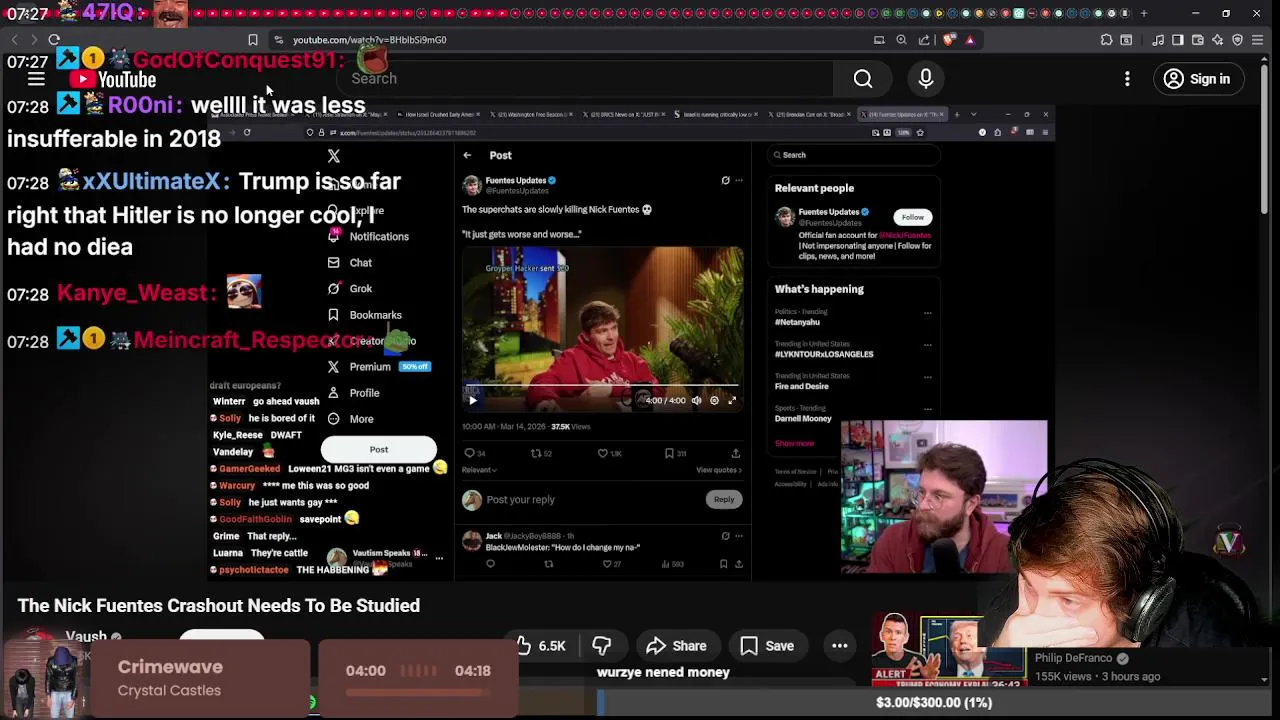Focus the X Search box
This screenshot has width=1280, height=720.
point(853,155)
